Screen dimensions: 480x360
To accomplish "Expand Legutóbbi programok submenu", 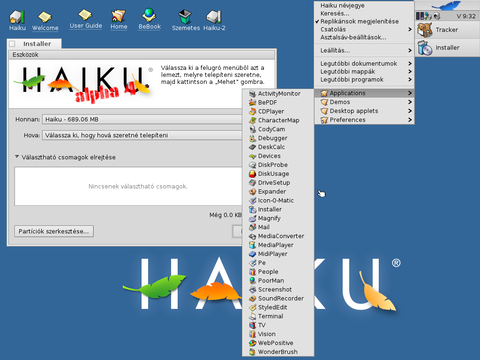I will 364,80.
